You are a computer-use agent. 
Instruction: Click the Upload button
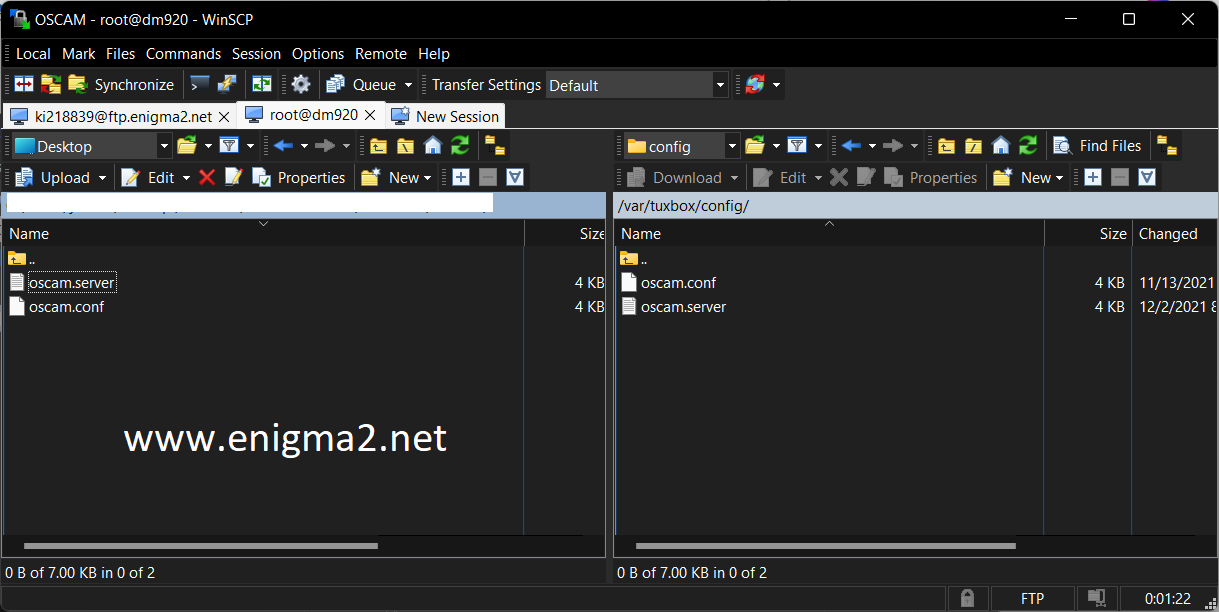point(52,177)
